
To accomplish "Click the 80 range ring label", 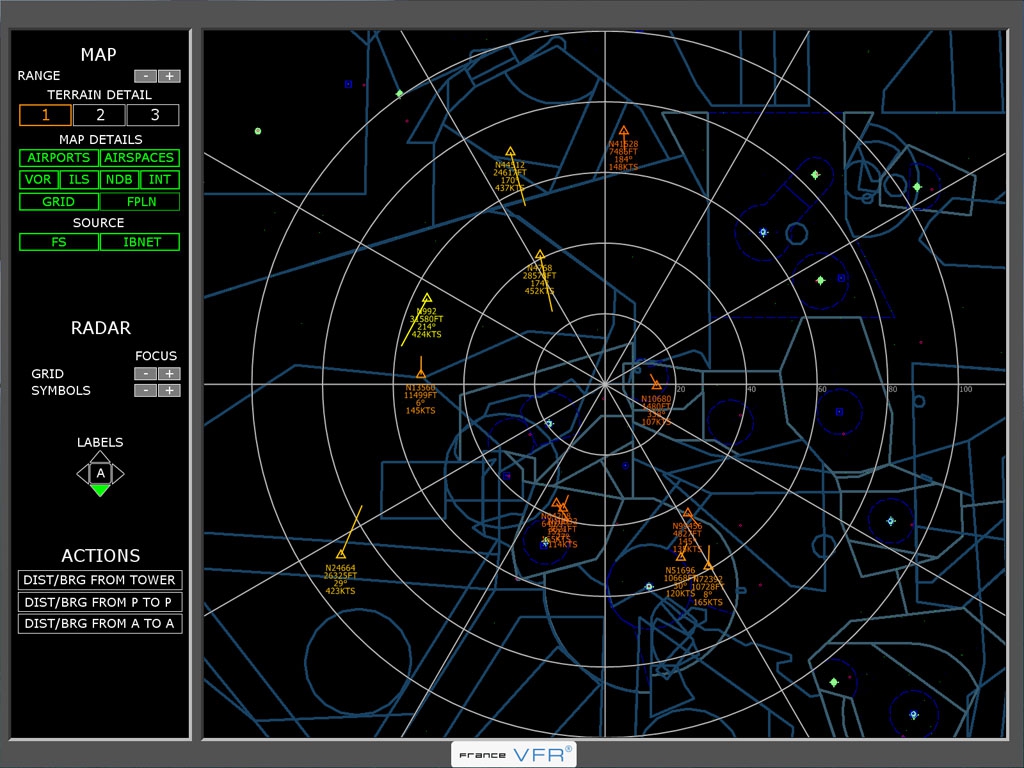I will click(x=892, y=389).
